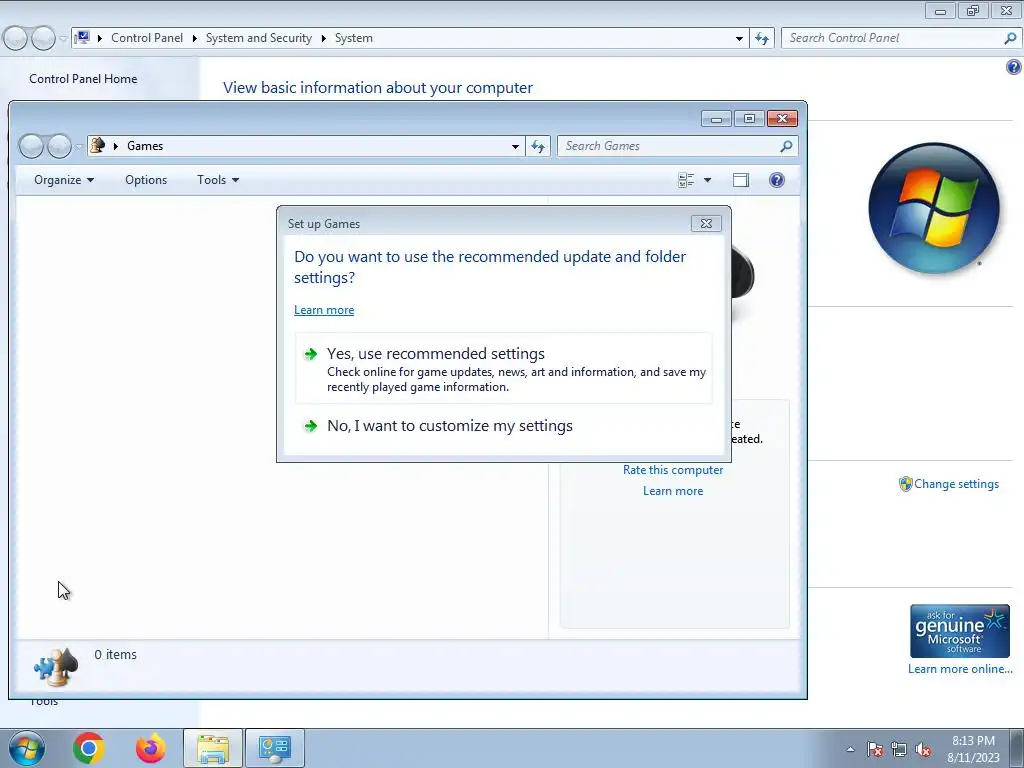
Task: Click the Games breadcrumb arrow
Action: [116, 146]
